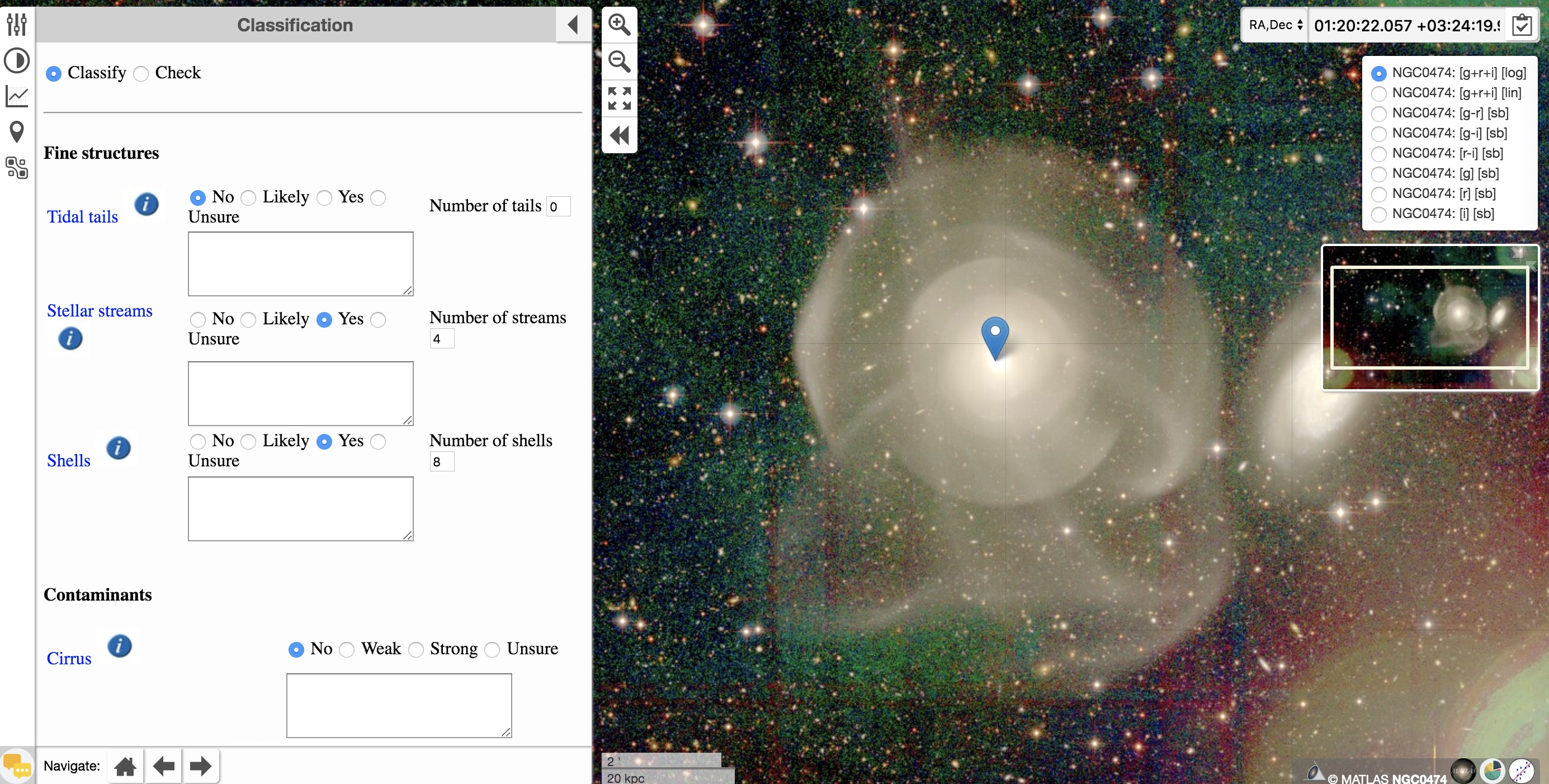Toggle fullscreen with the expand arrows icon
The image size is (1549, 784).
coord(618,98)
